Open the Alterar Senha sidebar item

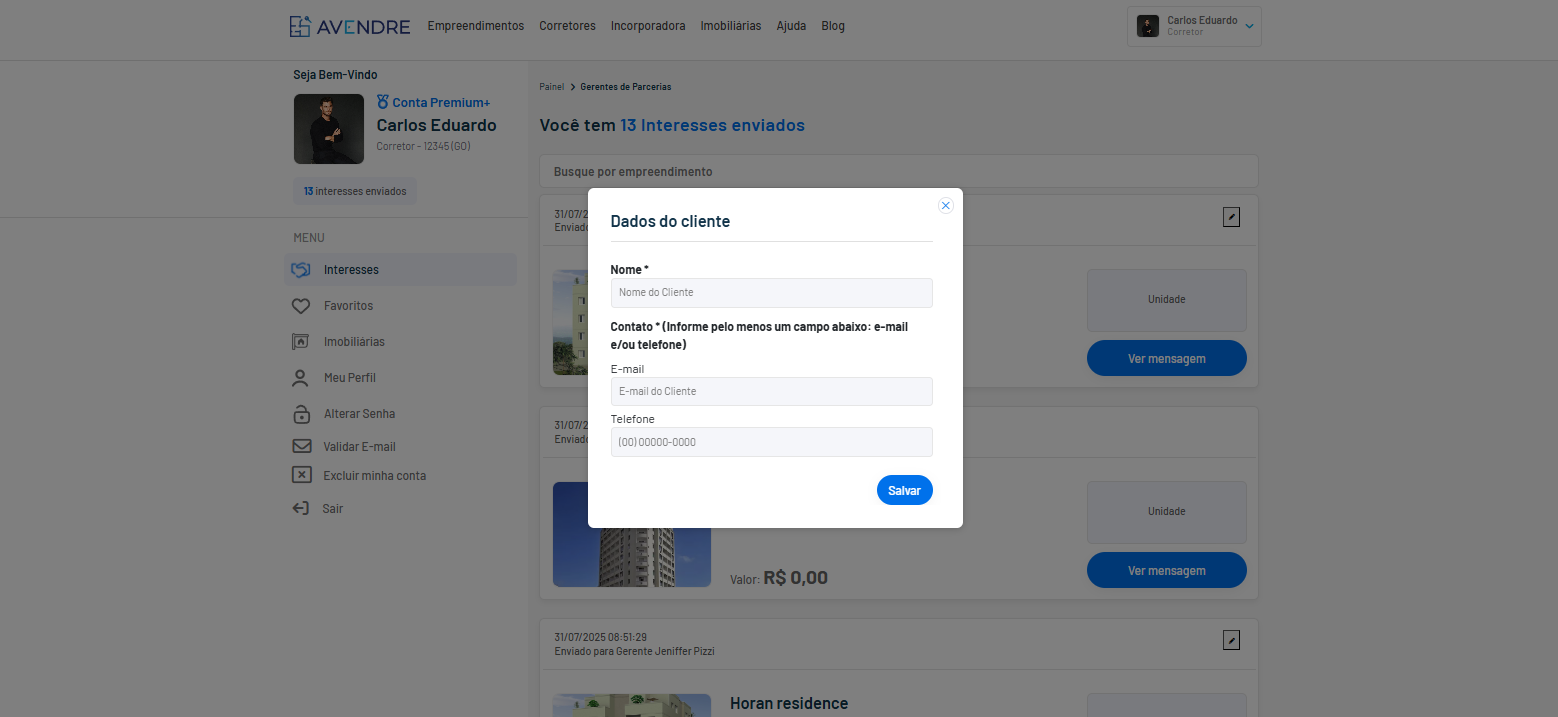(359, 414)
